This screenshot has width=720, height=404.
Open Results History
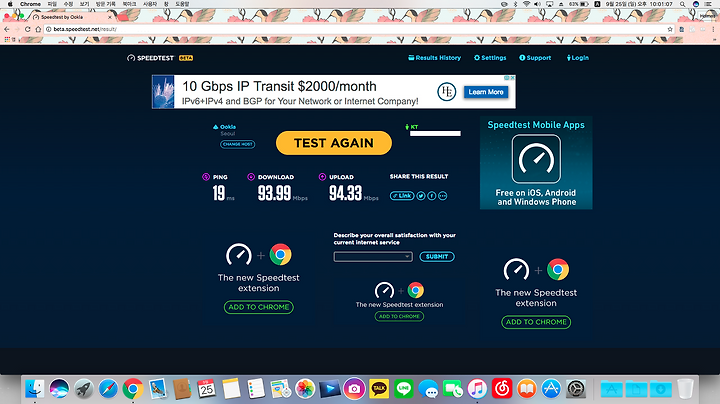click(434, 58)
